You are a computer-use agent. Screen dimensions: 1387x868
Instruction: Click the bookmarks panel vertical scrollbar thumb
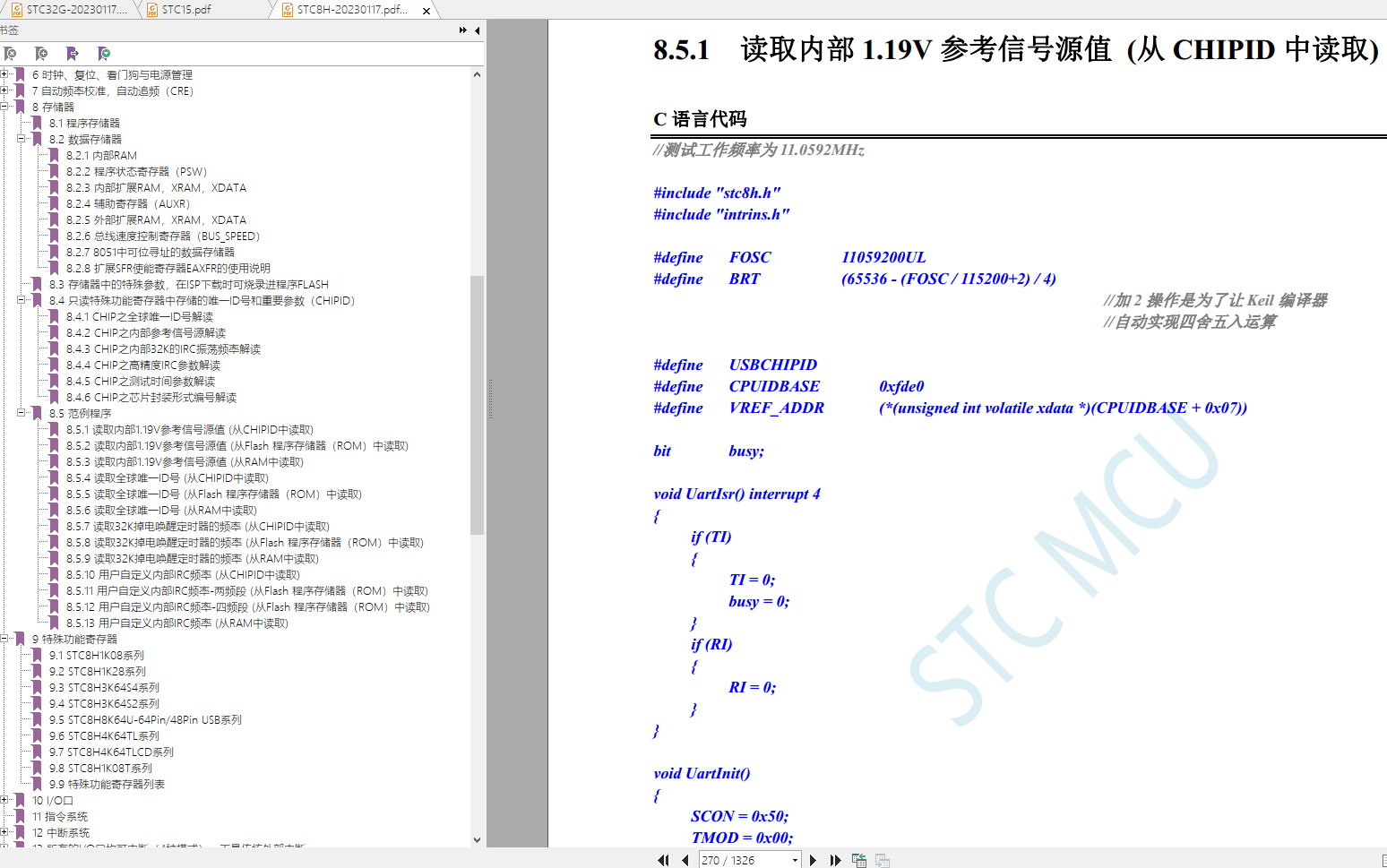pos(477,405)
